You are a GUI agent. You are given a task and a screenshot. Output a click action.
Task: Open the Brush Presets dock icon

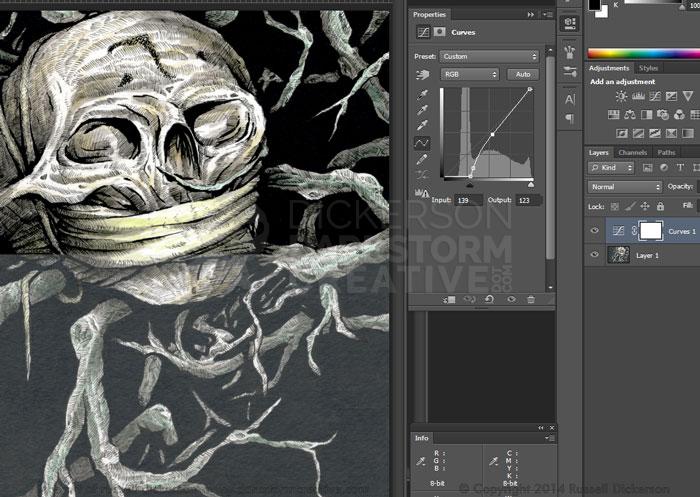click(570, 51)
